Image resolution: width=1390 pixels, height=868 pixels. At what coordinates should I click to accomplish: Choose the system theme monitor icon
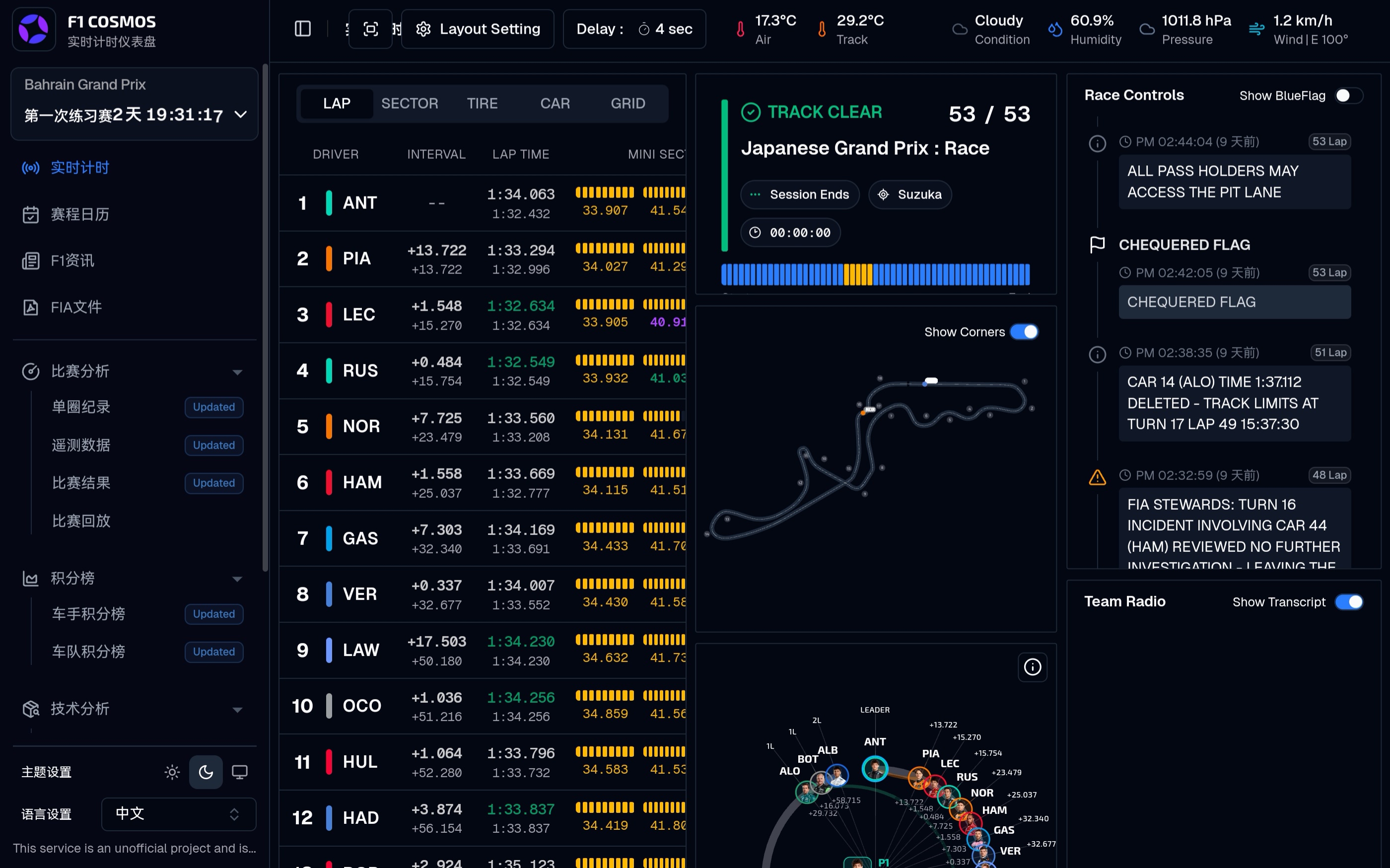(239, 772)
